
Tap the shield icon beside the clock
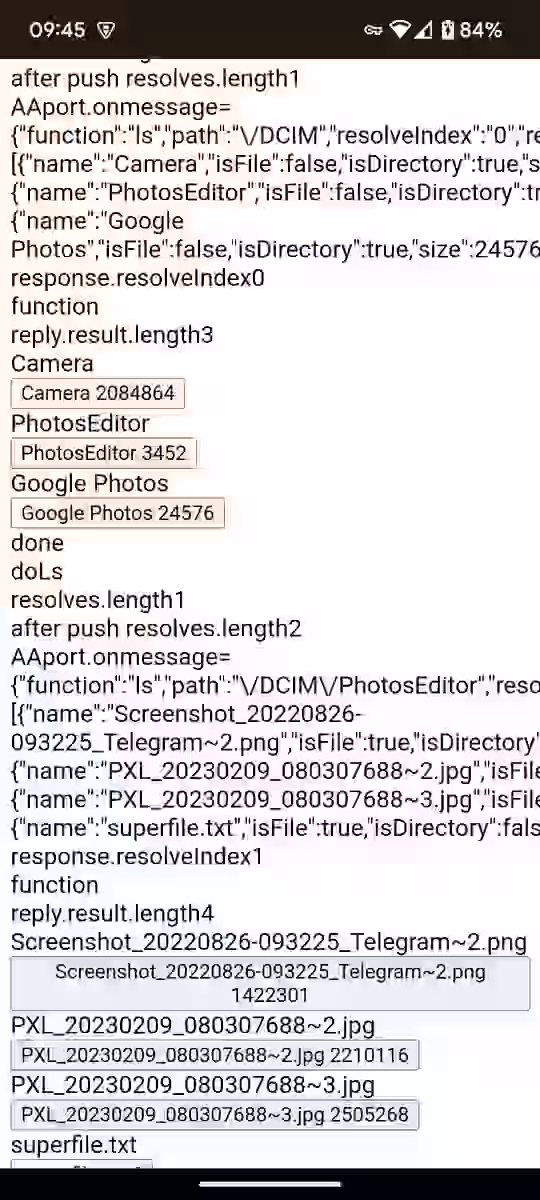[106, 30]
